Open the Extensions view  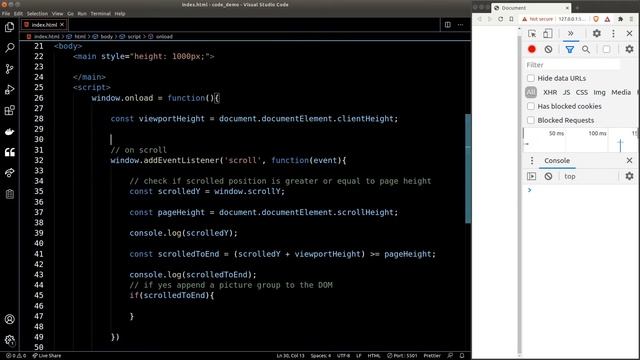(x=9, y=110)
